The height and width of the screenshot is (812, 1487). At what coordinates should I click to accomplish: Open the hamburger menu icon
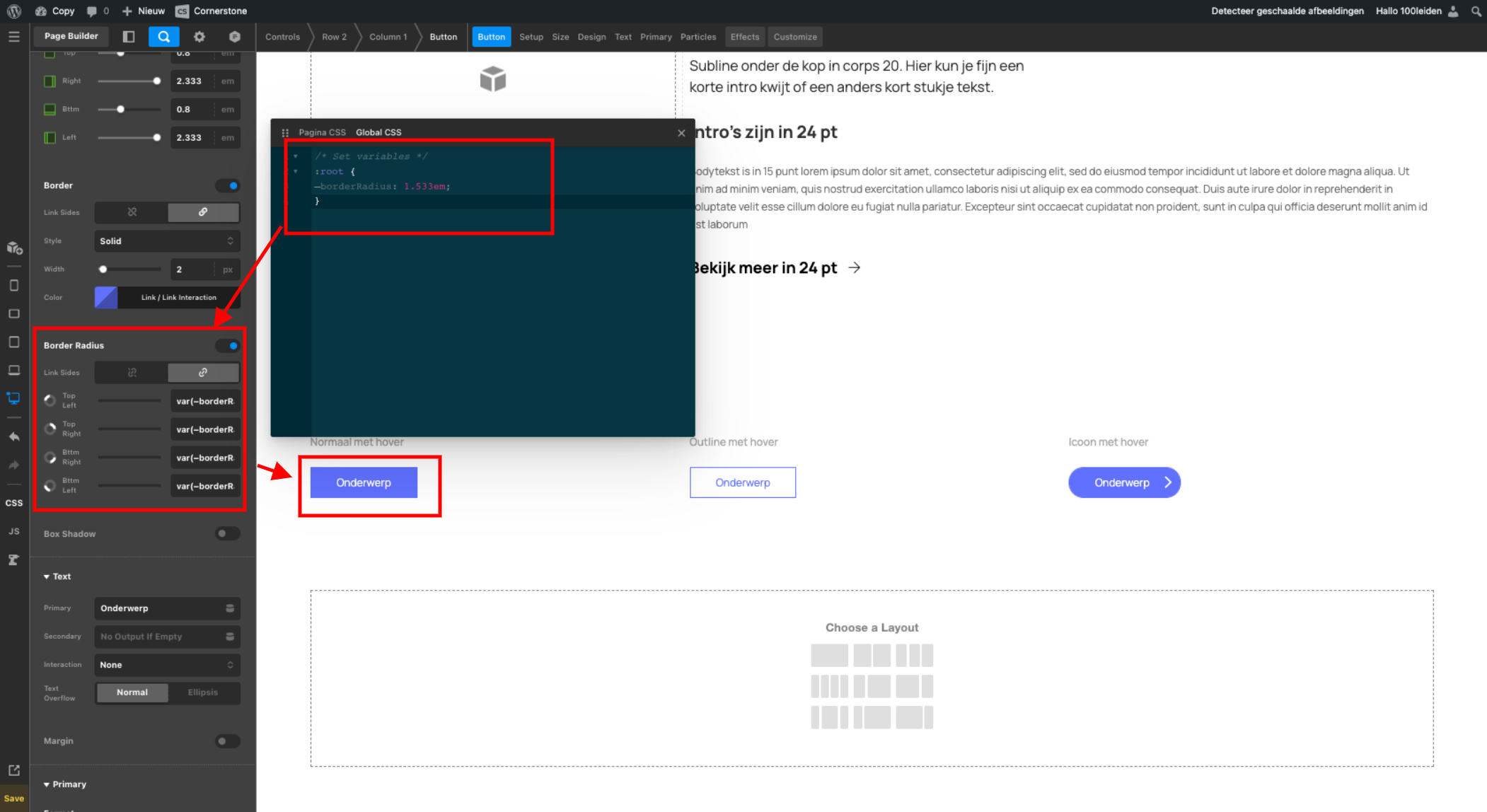click(x=14, y=37)
